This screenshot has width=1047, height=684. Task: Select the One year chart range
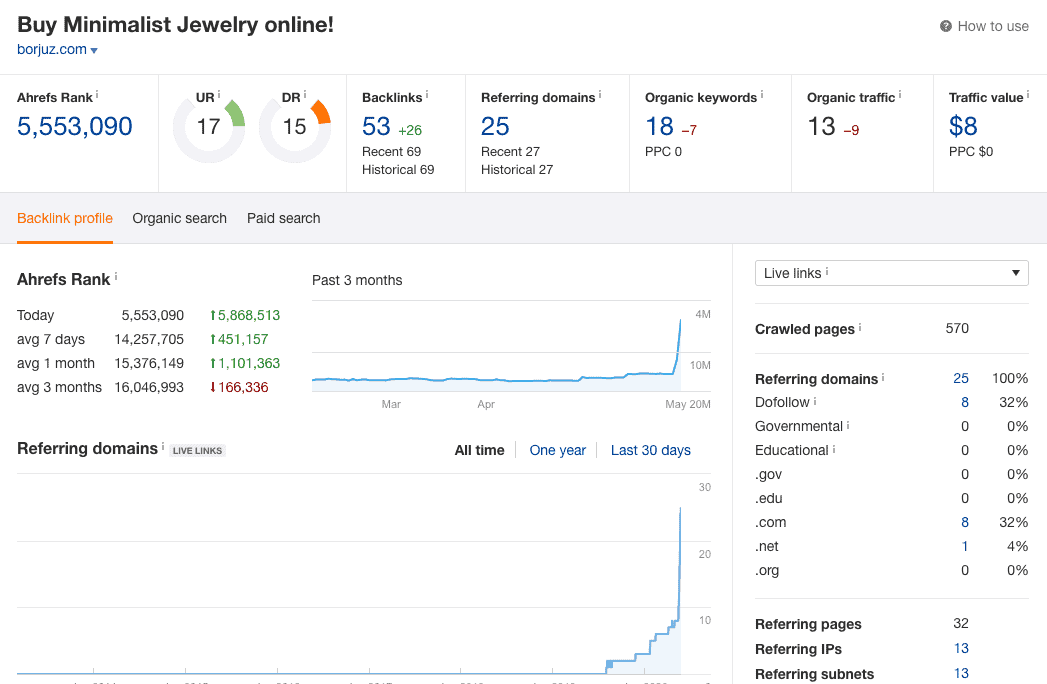click(558, 450)
